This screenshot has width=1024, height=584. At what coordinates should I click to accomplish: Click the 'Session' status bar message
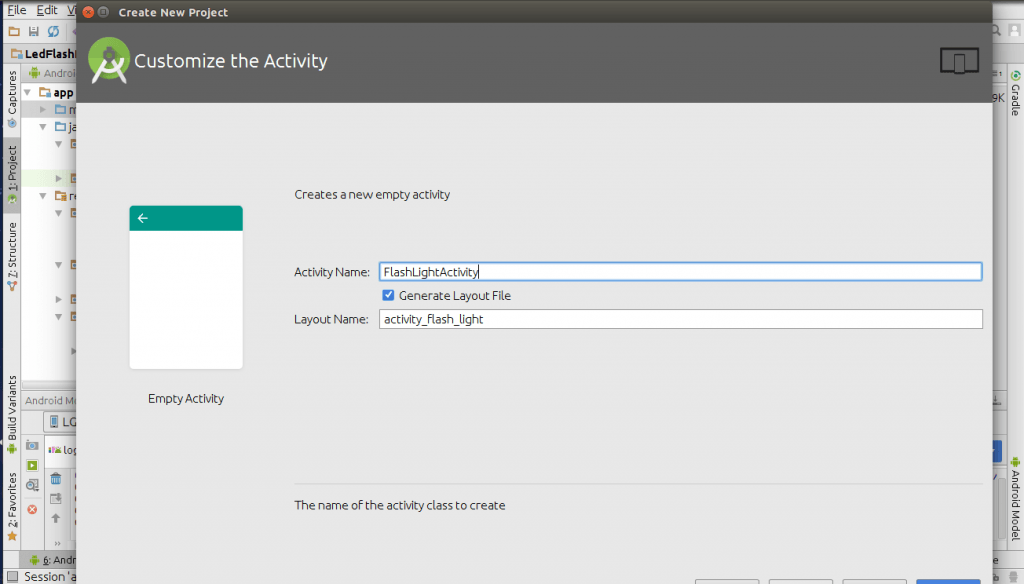50,577
